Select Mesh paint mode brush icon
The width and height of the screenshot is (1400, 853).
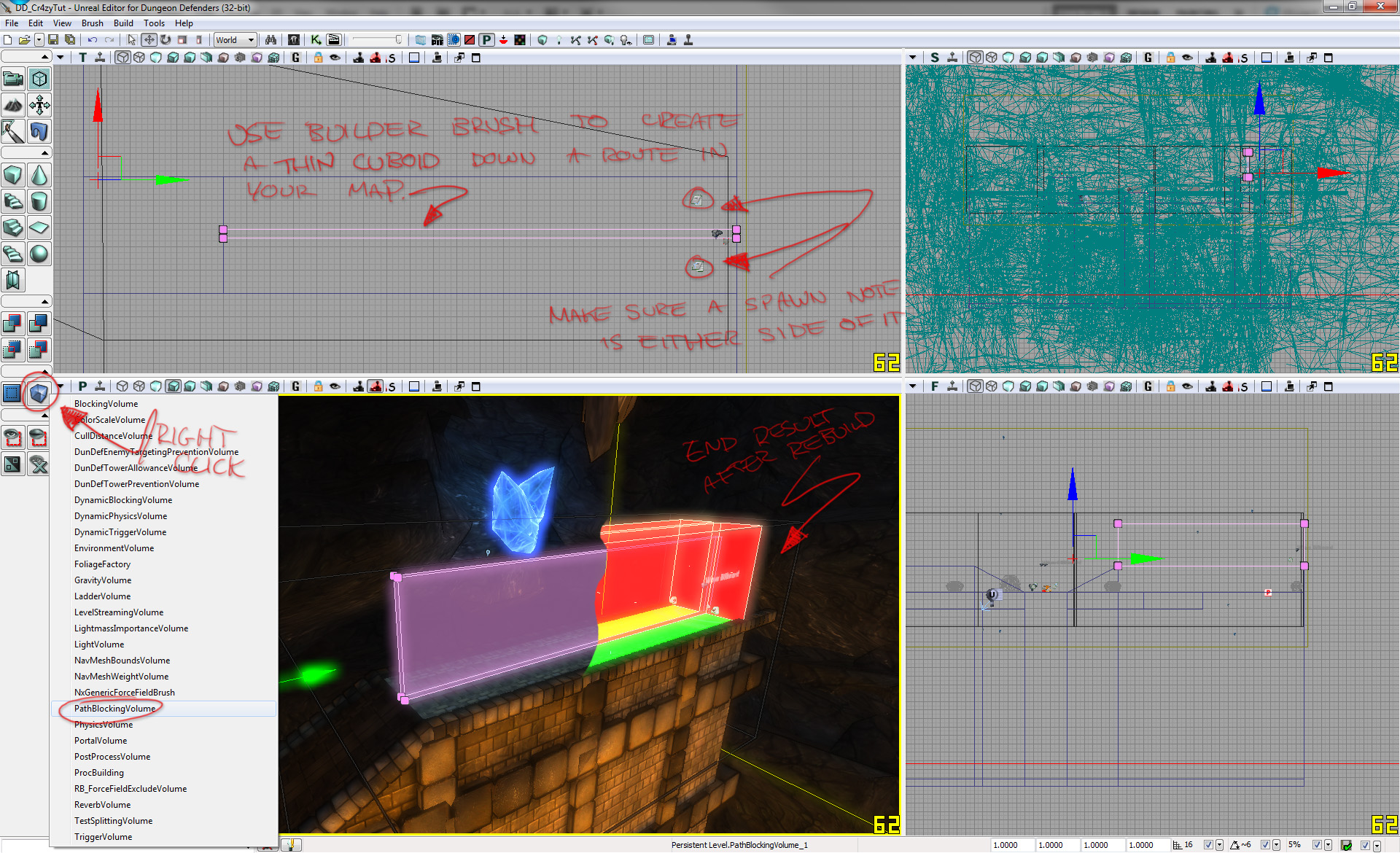13,131
